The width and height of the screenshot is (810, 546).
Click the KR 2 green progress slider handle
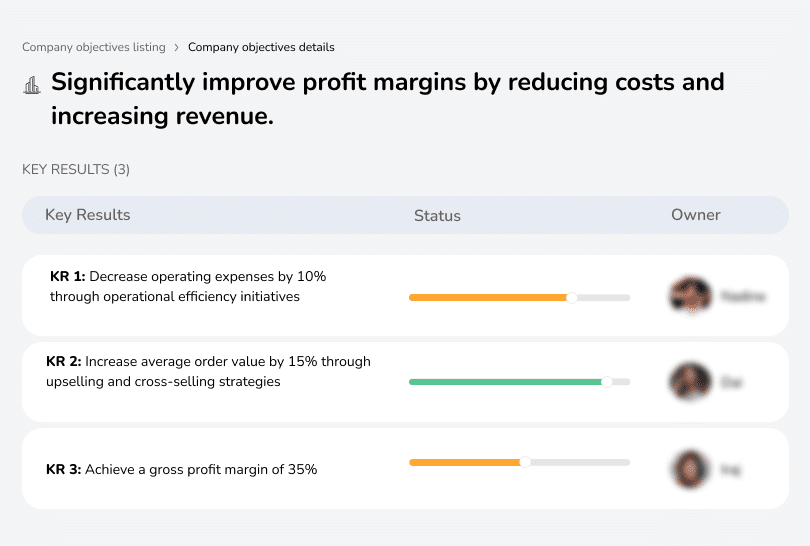pos(607,382)
